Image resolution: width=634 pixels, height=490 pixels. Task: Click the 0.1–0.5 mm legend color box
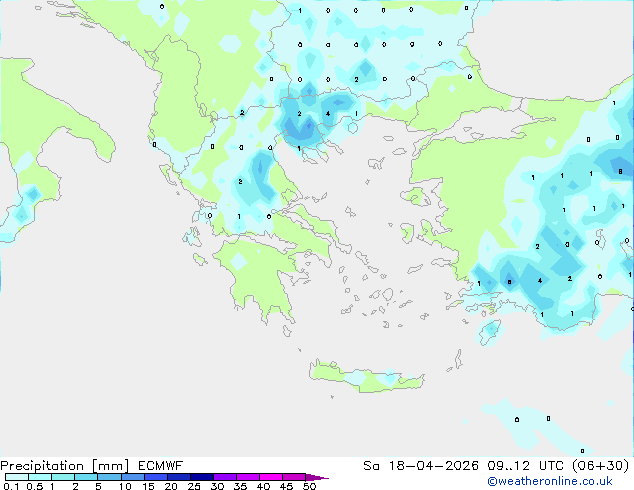(17, 477)
